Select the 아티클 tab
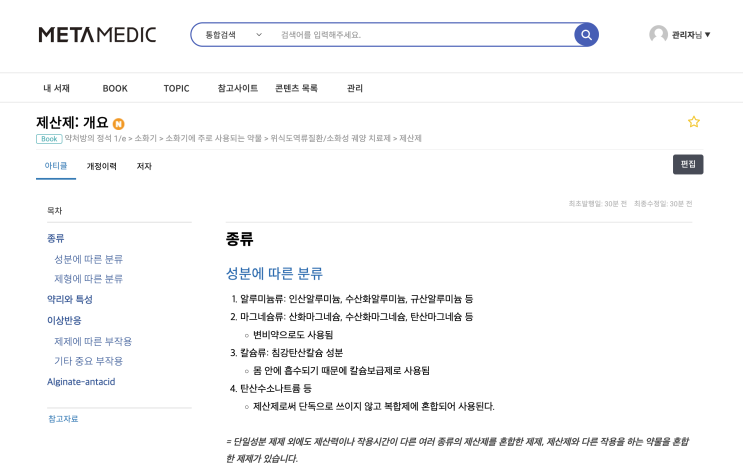This screenshot has height=463, width=743. click(x=56, y=166)
